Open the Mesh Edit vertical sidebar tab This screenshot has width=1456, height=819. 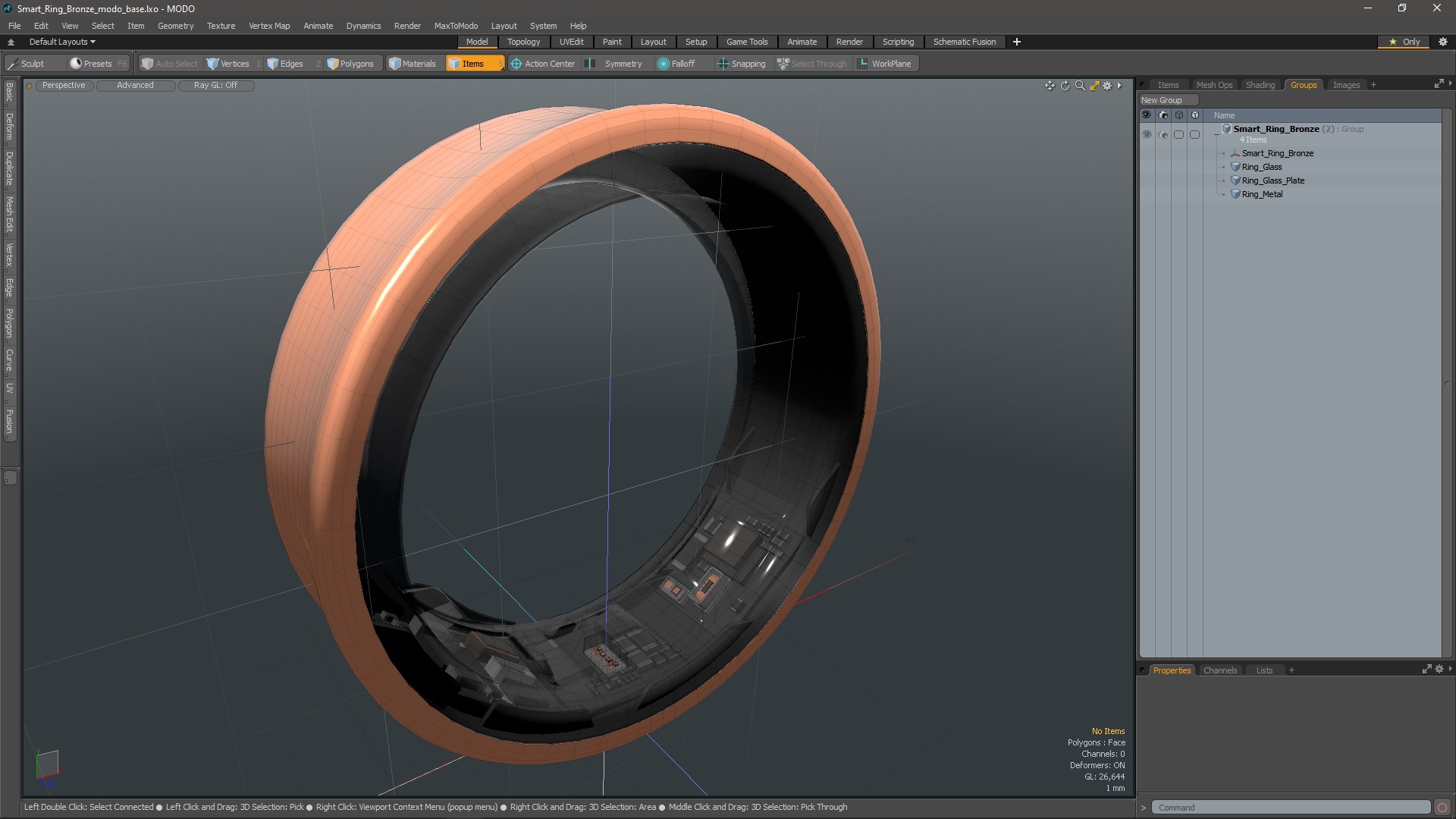click(x=9, y=214)
